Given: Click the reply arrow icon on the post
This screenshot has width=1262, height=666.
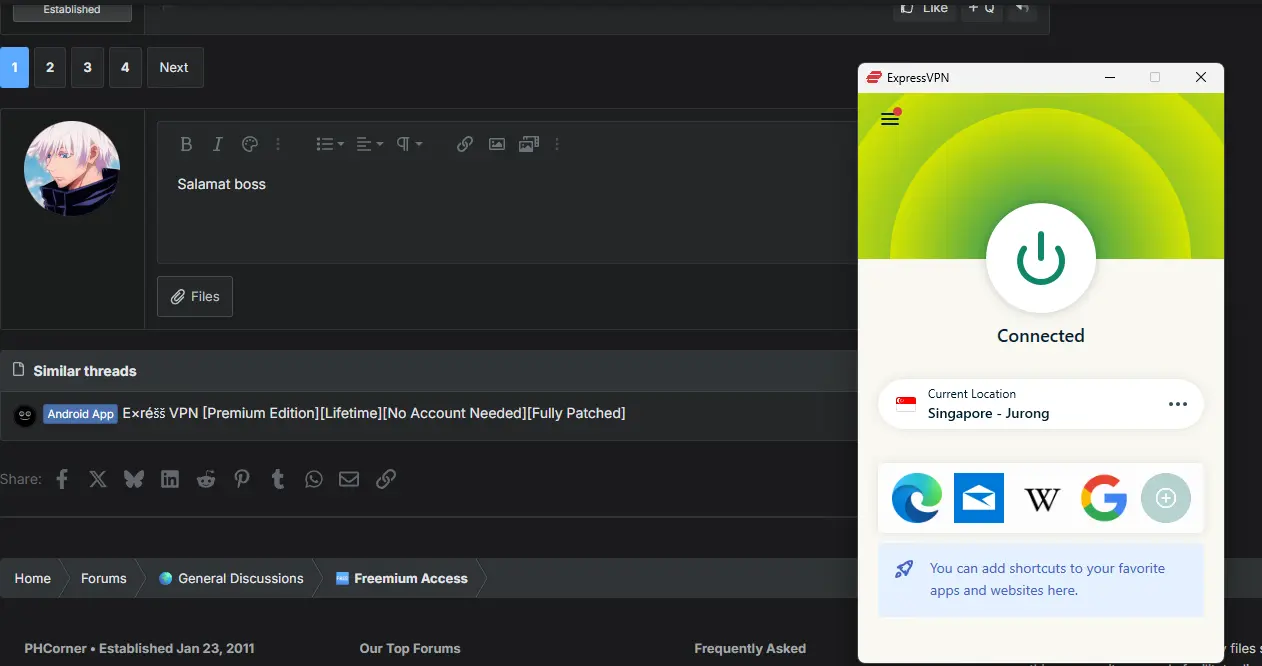Looking at the screenshot, I should coord(1021,8).
